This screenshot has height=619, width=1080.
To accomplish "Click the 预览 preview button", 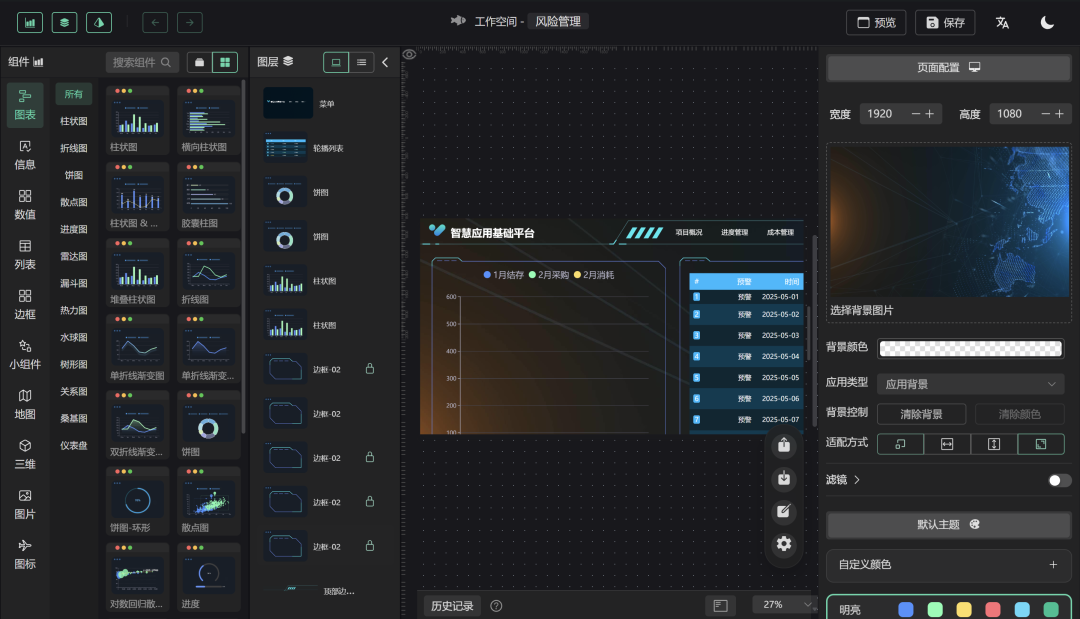I will pyautogui.click(x=876, y=23).
